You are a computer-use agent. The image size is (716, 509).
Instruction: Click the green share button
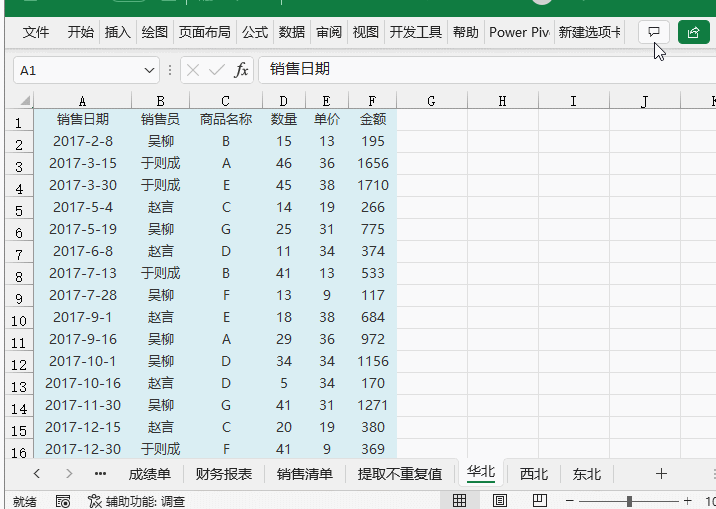(x=693, y=32)
